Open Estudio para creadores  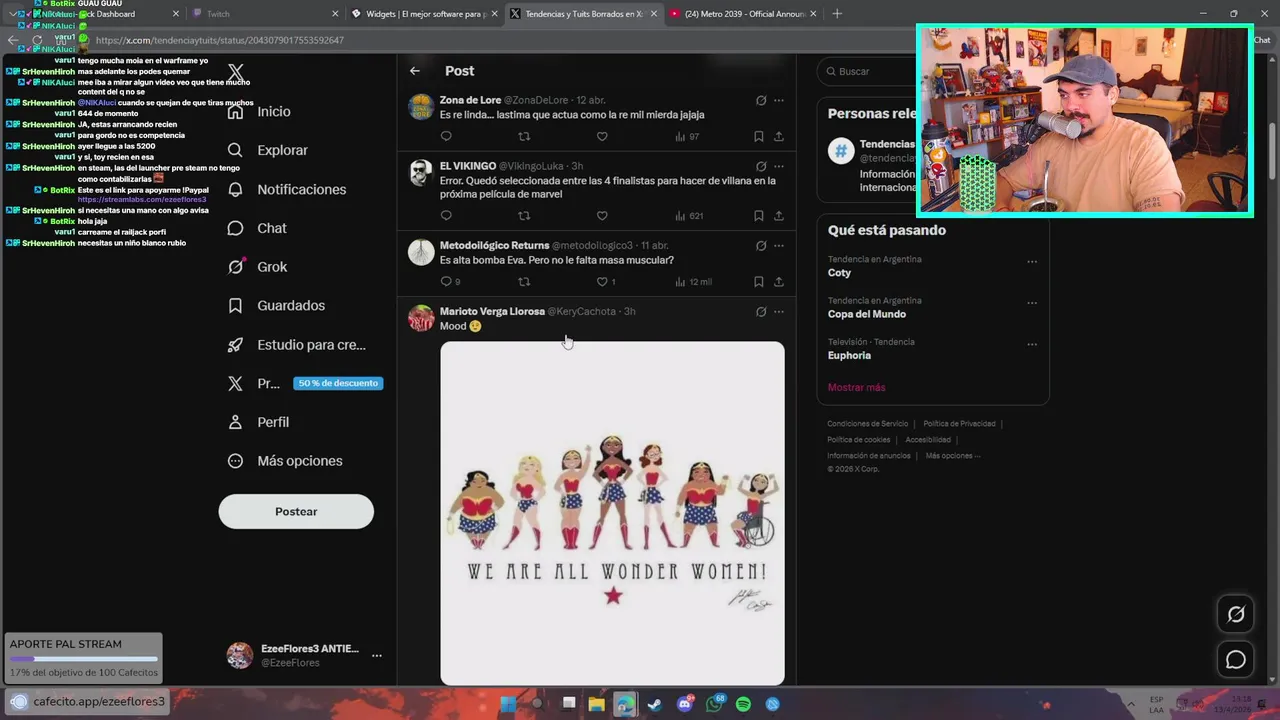(x=296, y=345)
